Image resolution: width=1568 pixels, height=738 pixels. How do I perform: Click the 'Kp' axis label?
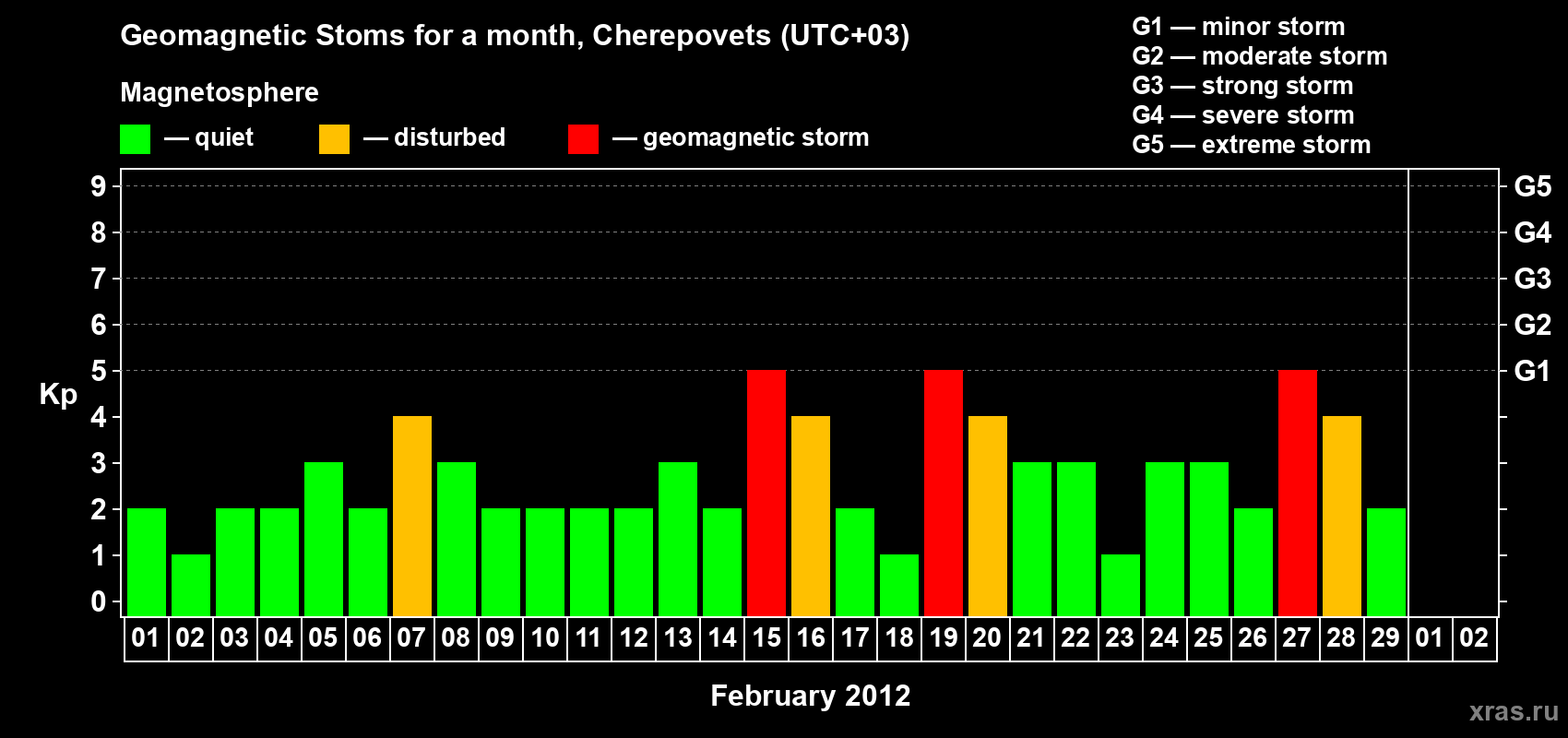58,395
